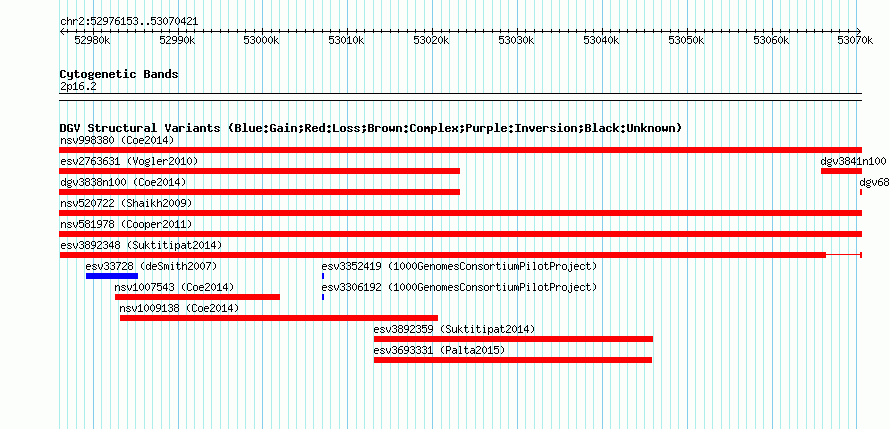Click the Cytogenetic Bands track title
The image size is (890, 429).
(x=119, y=74)
